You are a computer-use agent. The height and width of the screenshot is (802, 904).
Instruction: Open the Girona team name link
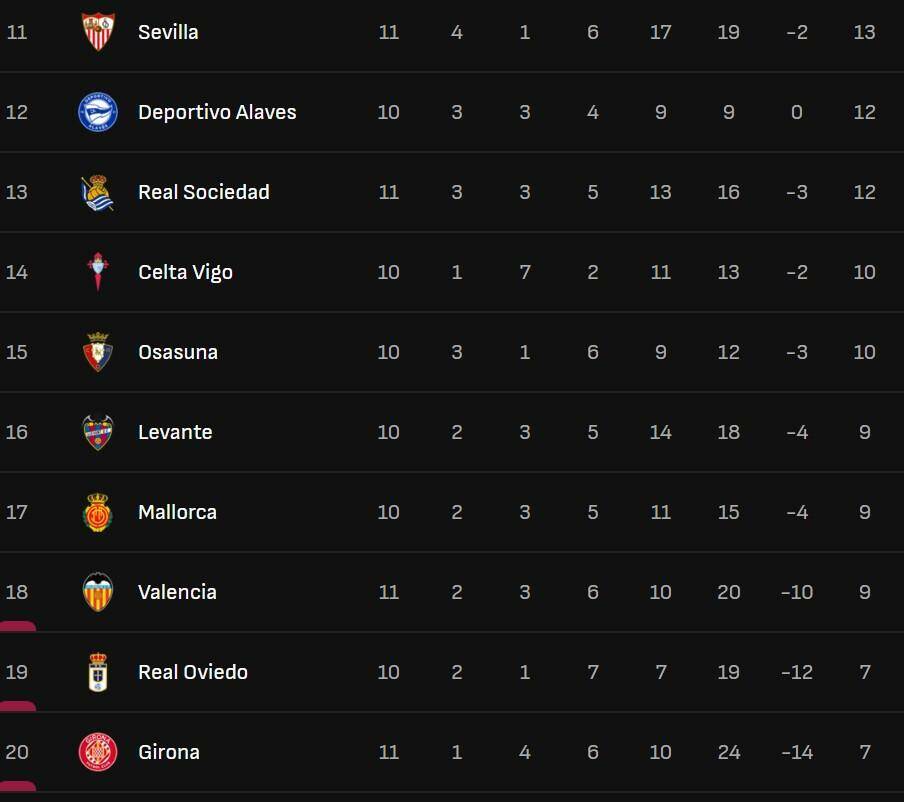(x=169, y=752)
